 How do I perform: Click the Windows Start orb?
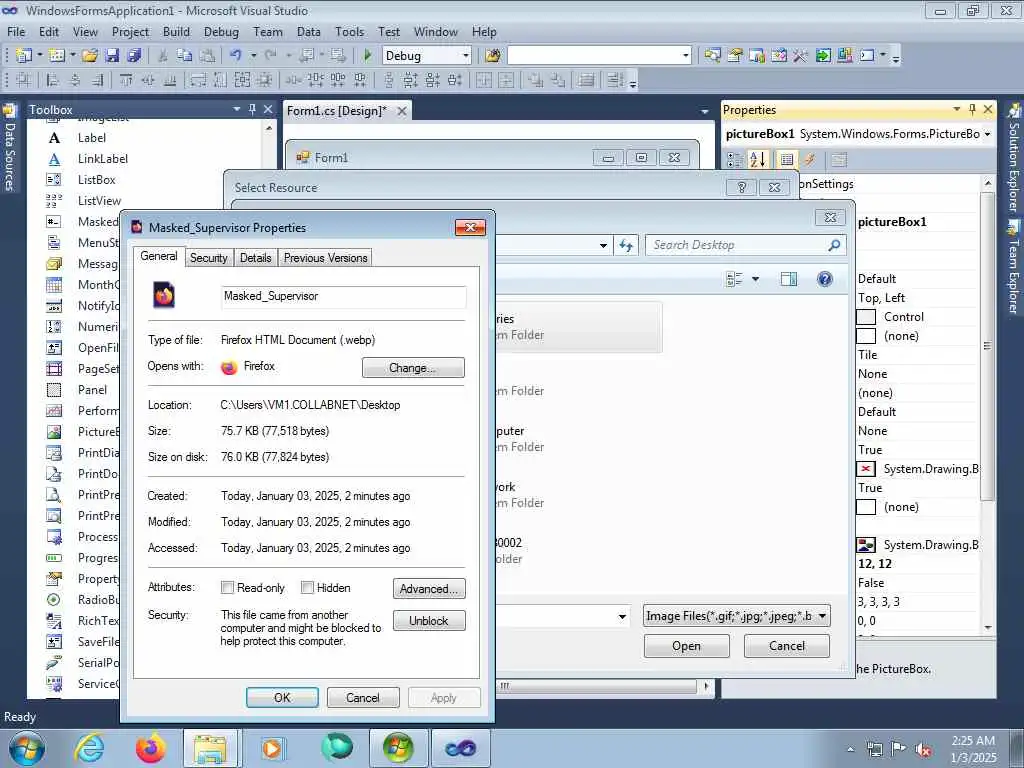pos(26,748)
